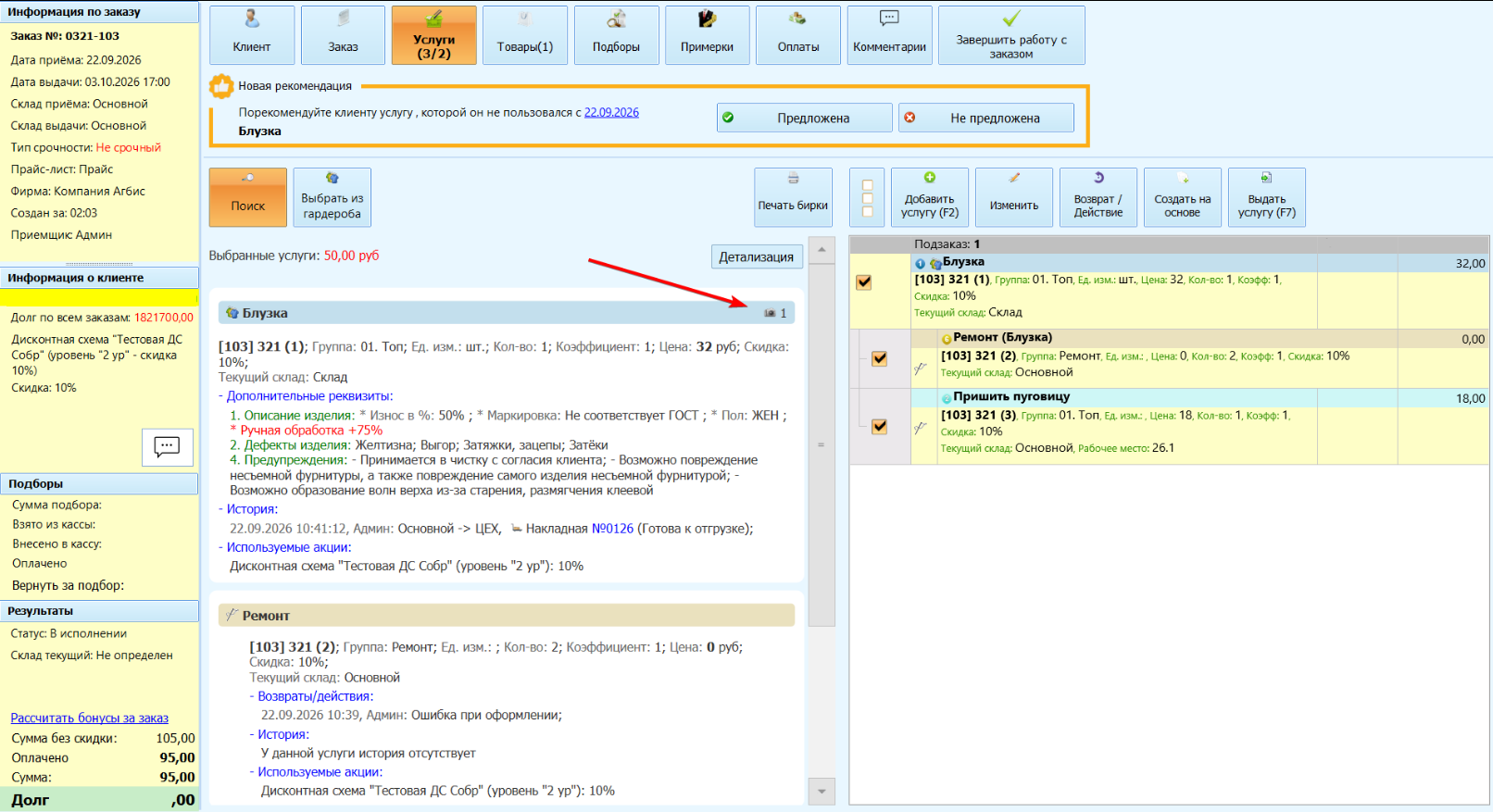This screenshot has width=1493, height=812.
Task: Click the Подборы panel header
Action: click(x=99, y=483)
